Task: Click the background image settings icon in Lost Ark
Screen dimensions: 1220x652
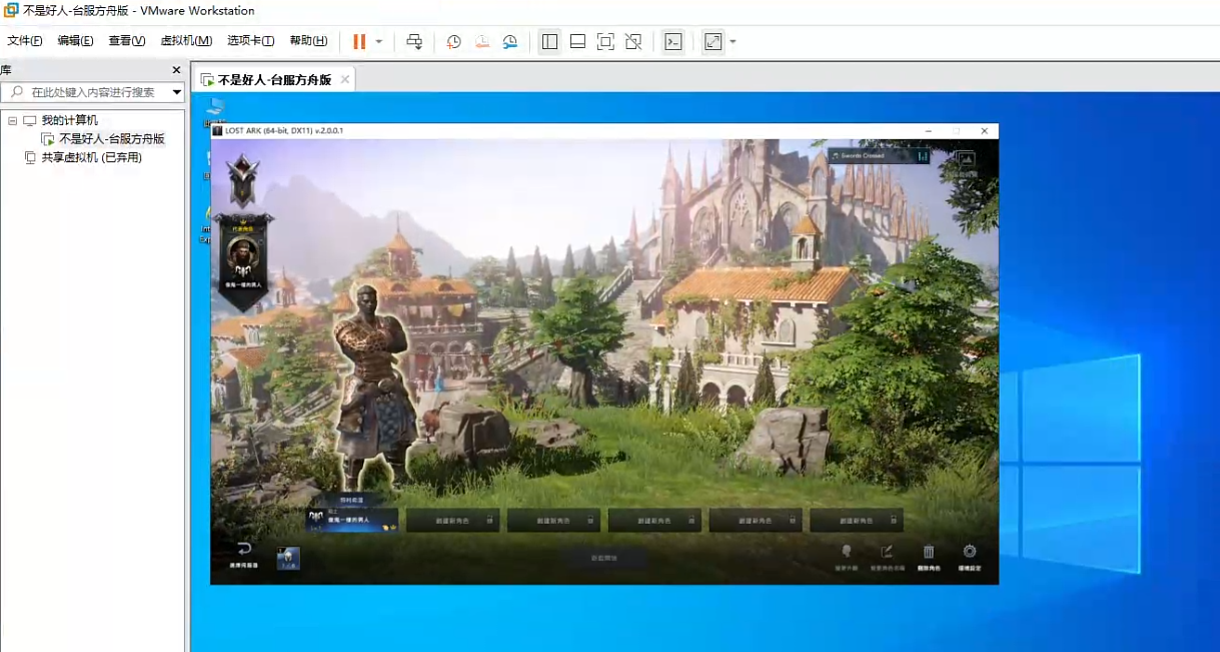Action: [x=964, y=158]
